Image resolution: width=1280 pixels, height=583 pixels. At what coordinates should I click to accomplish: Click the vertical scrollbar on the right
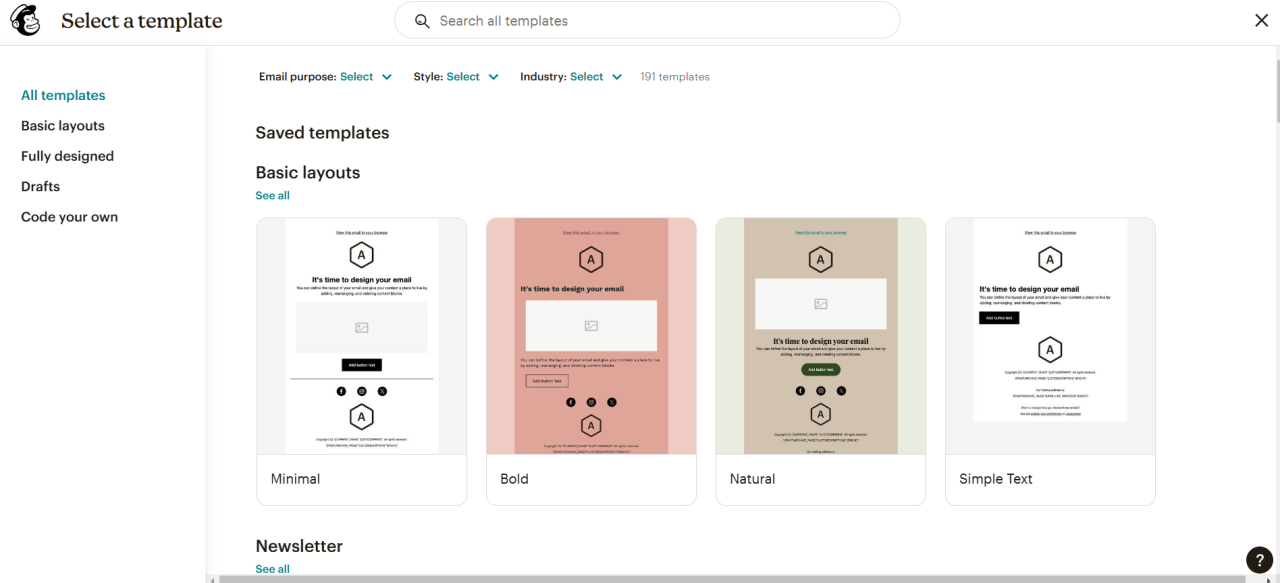coord(1274,90)
